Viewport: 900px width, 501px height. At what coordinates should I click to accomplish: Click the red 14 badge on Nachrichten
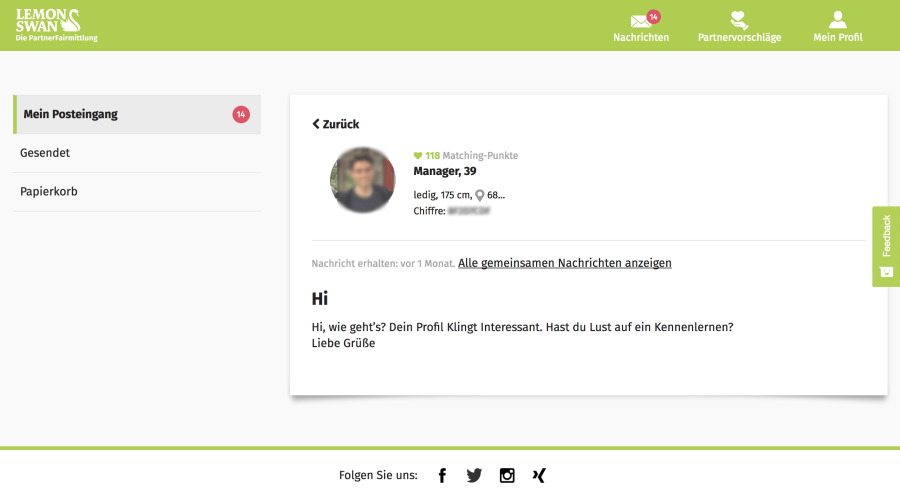(x=653, y=17)
